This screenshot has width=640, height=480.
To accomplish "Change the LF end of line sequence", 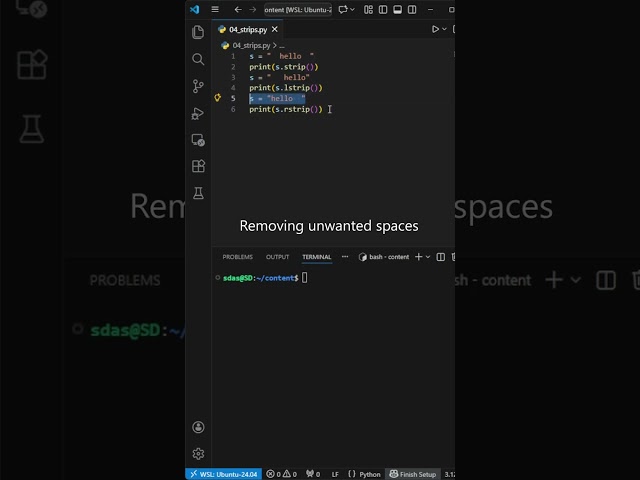I will pos(335,474).
